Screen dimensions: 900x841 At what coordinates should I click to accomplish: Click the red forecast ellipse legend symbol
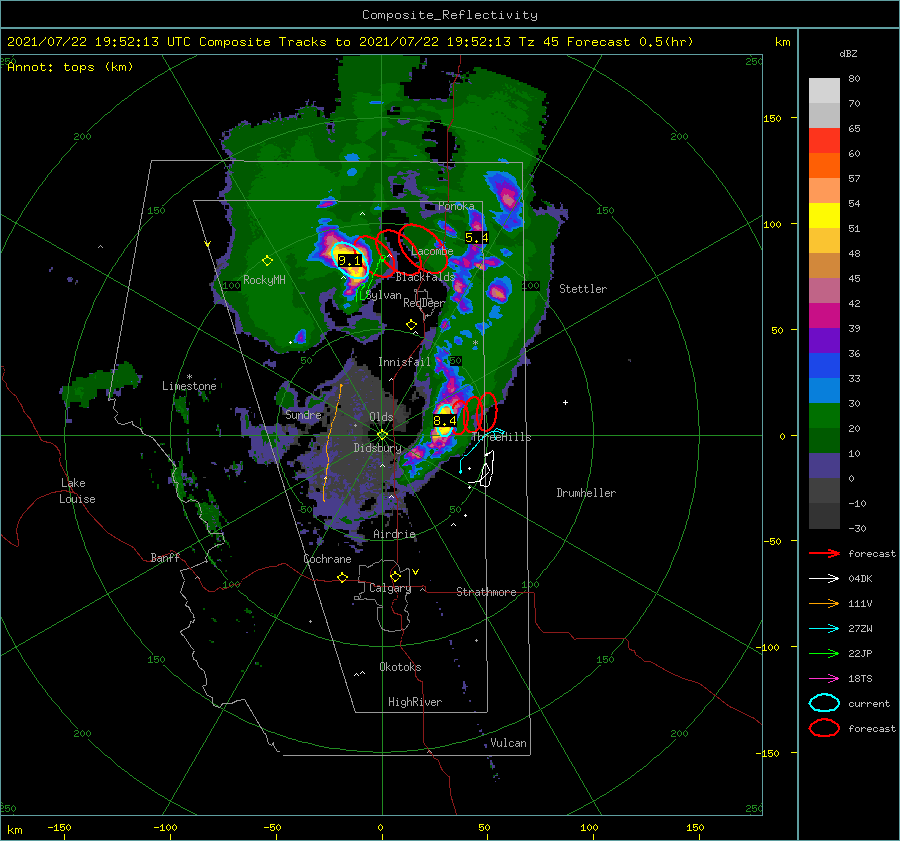point(824,728)
